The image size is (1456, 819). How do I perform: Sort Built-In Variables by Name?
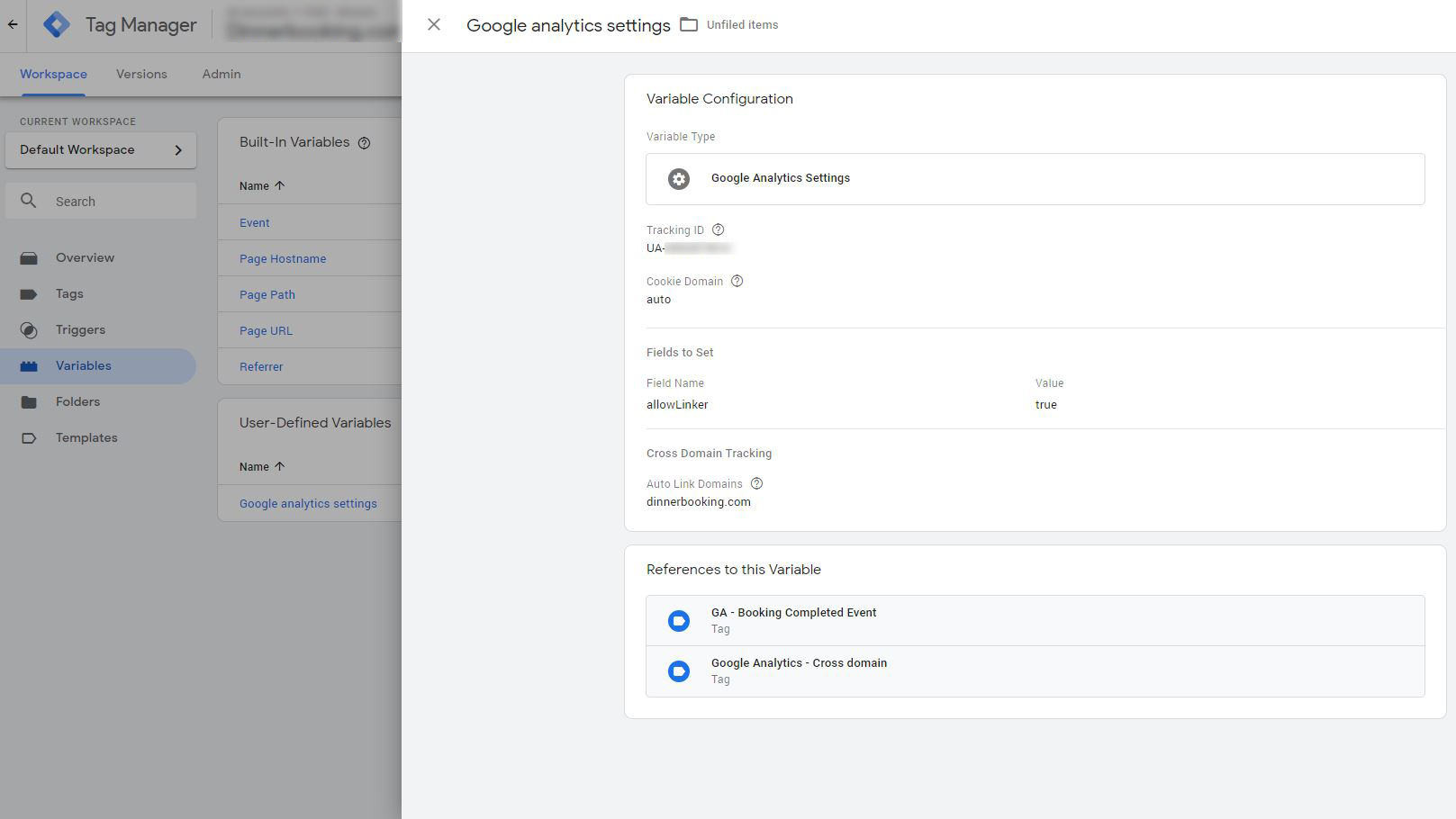(x=262, y=185)
